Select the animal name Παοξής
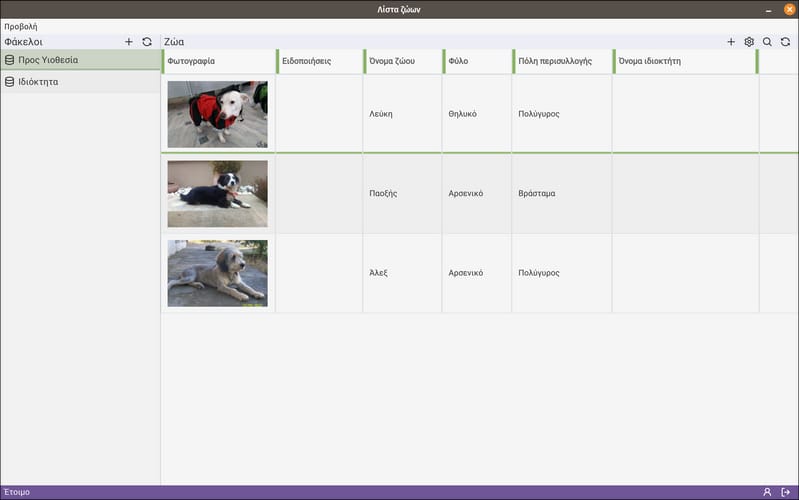 click(383, 194)
